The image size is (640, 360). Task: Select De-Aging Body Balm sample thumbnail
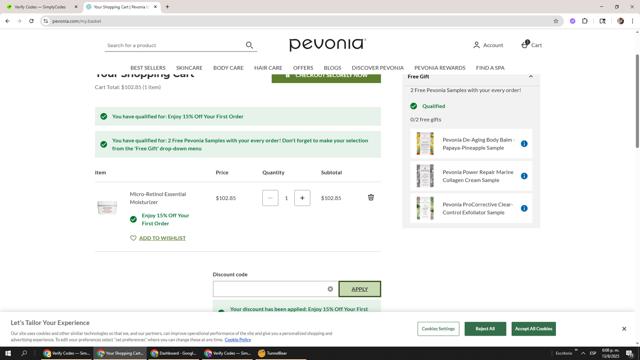[425, 143]
